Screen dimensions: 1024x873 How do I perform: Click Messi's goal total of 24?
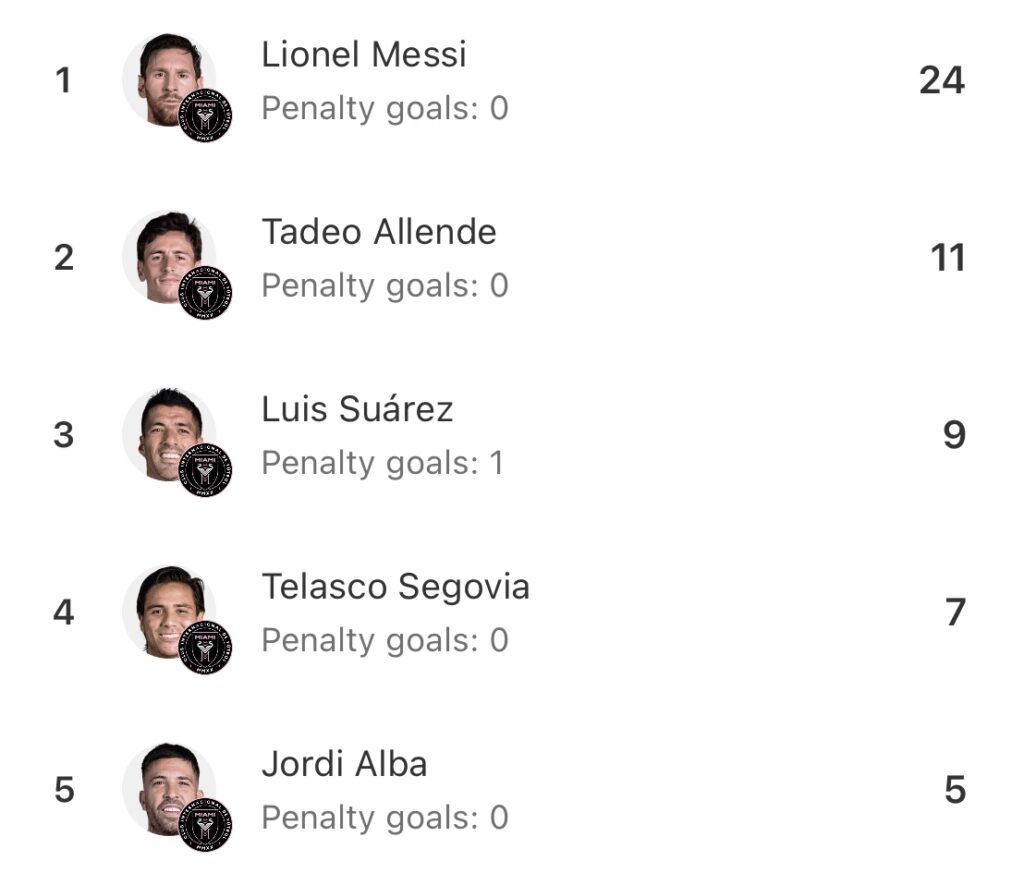(x=941, y=80)
